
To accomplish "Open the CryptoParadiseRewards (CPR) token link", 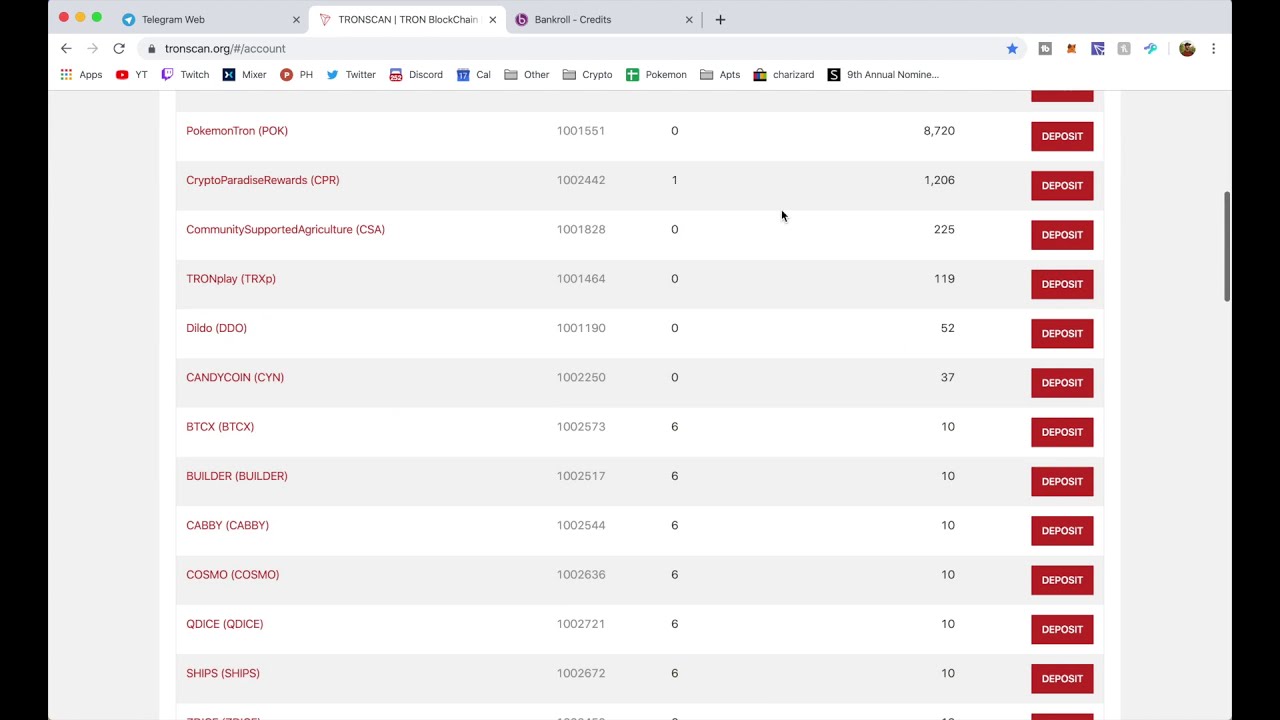I will point(262,180).
